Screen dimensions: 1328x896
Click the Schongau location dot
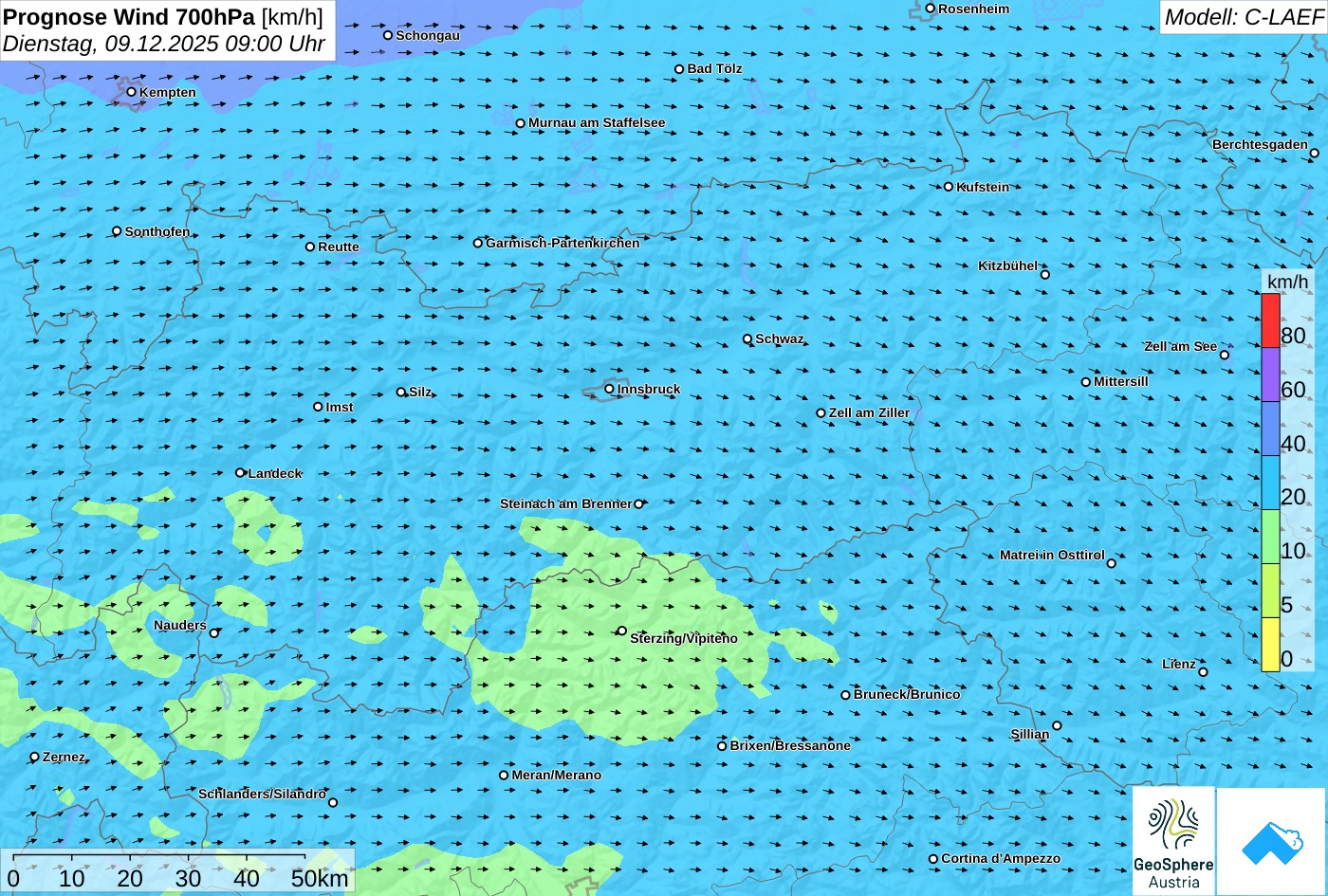click(x=388, y=35)
